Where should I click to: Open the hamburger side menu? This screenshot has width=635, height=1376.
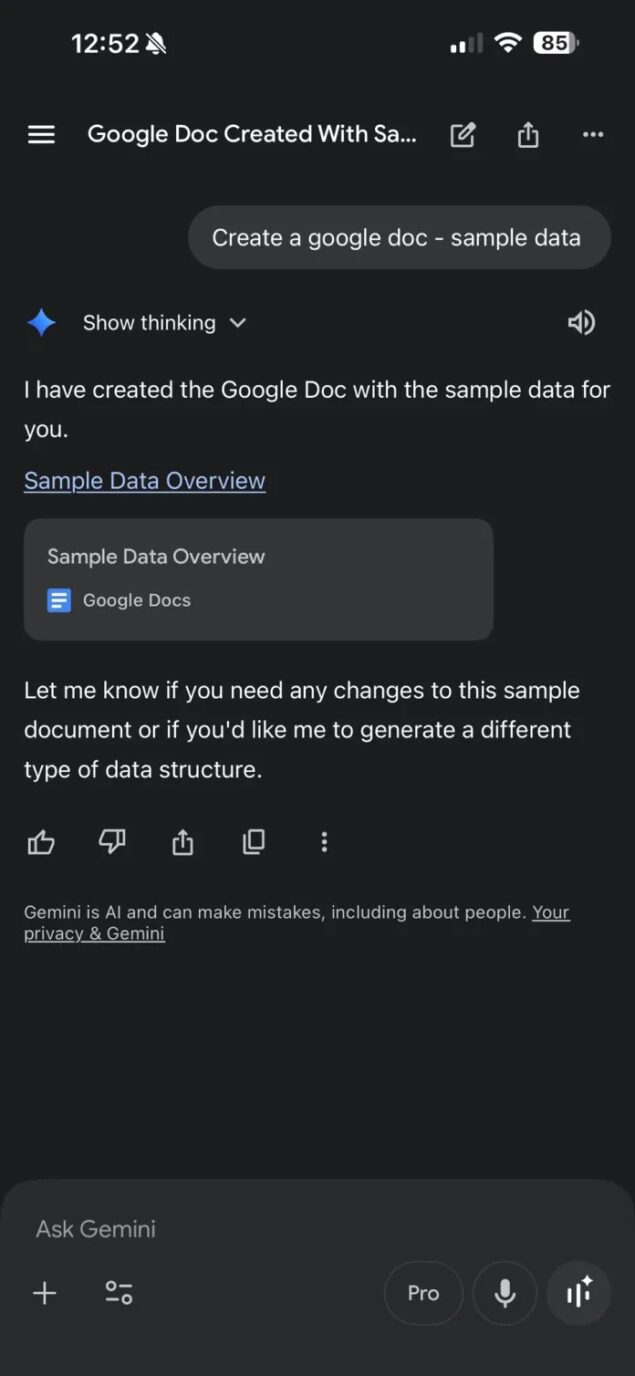pos(41,134)
